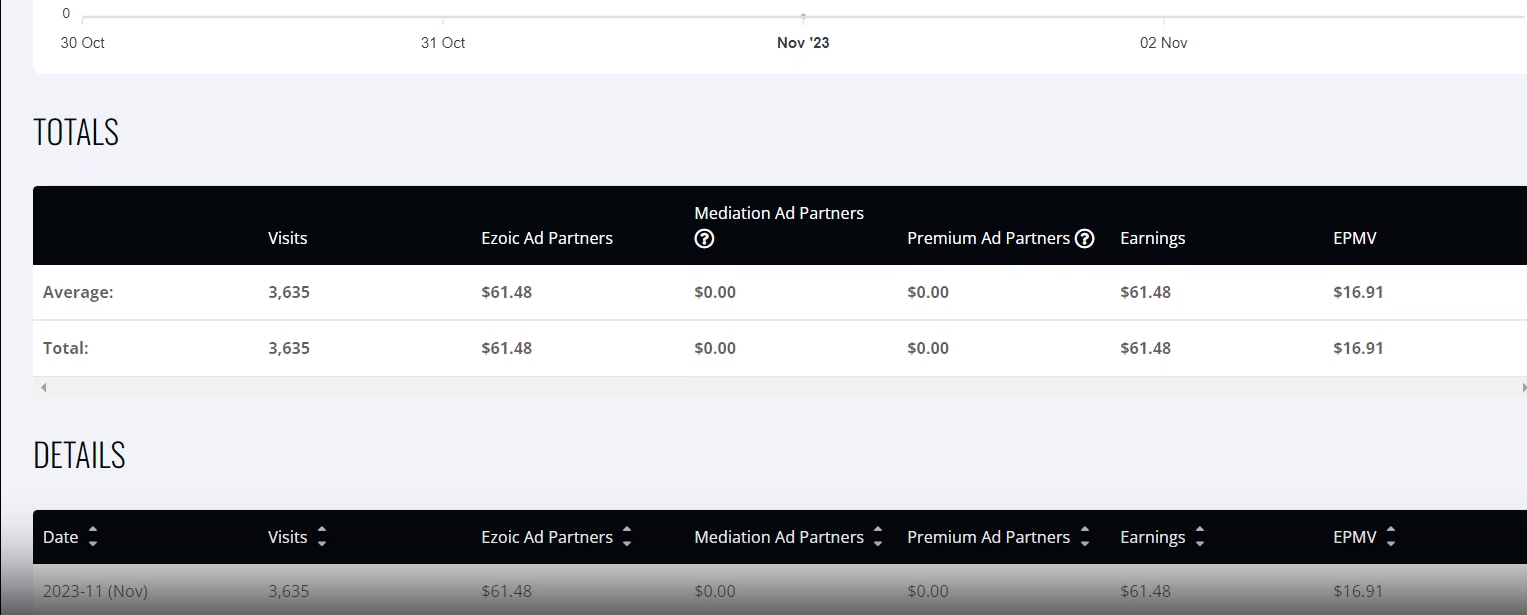The image size is (1527, 615).
Task: Click the Total row label
Action: (66, 348)
